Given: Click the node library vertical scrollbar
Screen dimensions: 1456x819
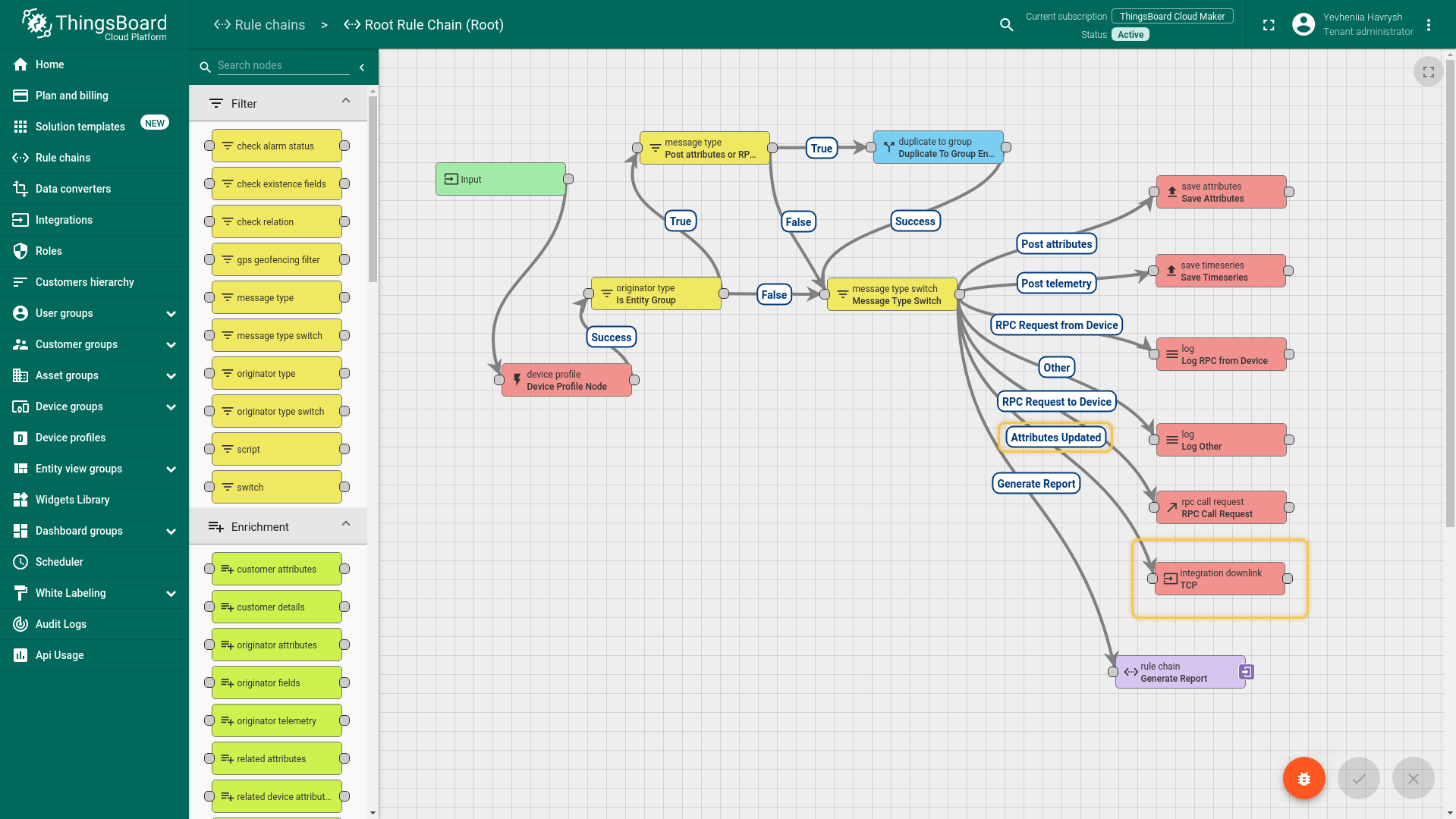Looking at the screenshot, I should (x=373, y=190).
